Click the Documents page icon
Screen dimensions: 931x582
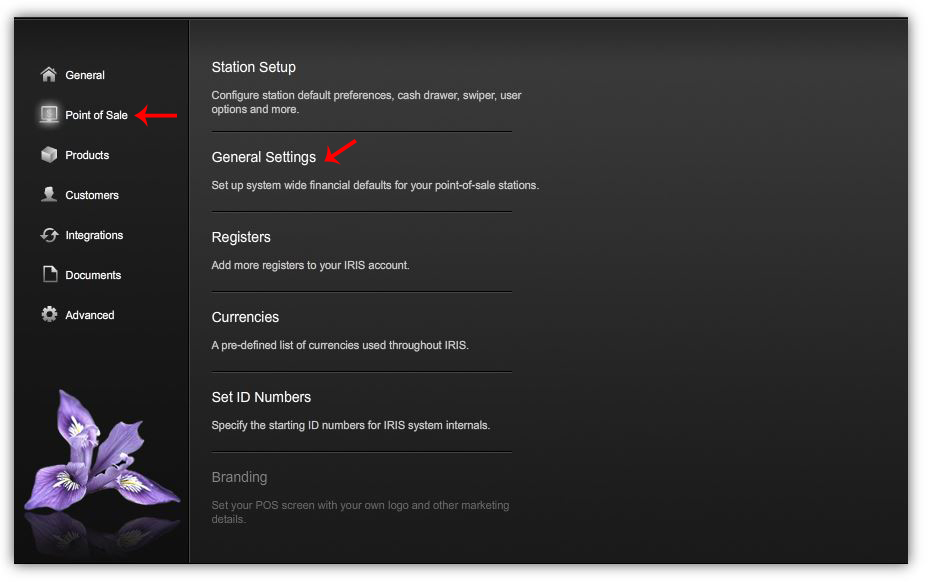(49, 275)
